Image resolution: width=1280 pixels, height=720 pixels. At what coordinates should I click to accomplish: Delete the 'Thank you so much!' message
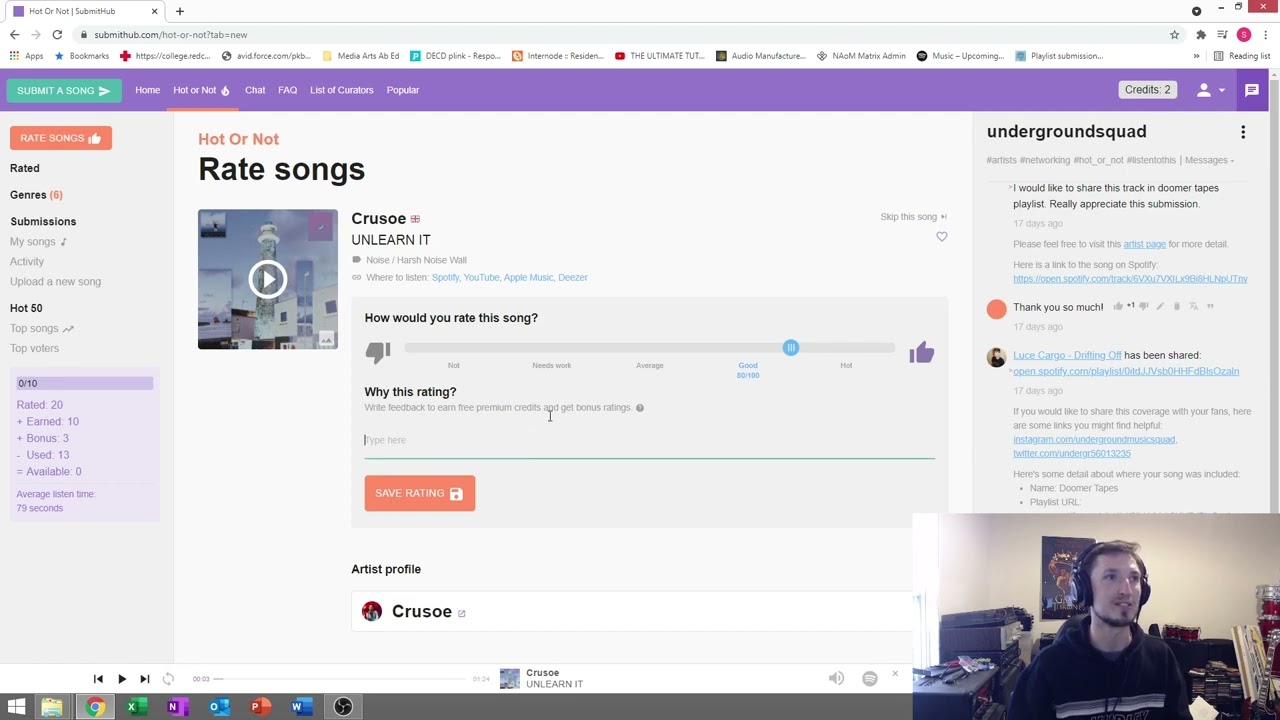(x=1177, y=306)
